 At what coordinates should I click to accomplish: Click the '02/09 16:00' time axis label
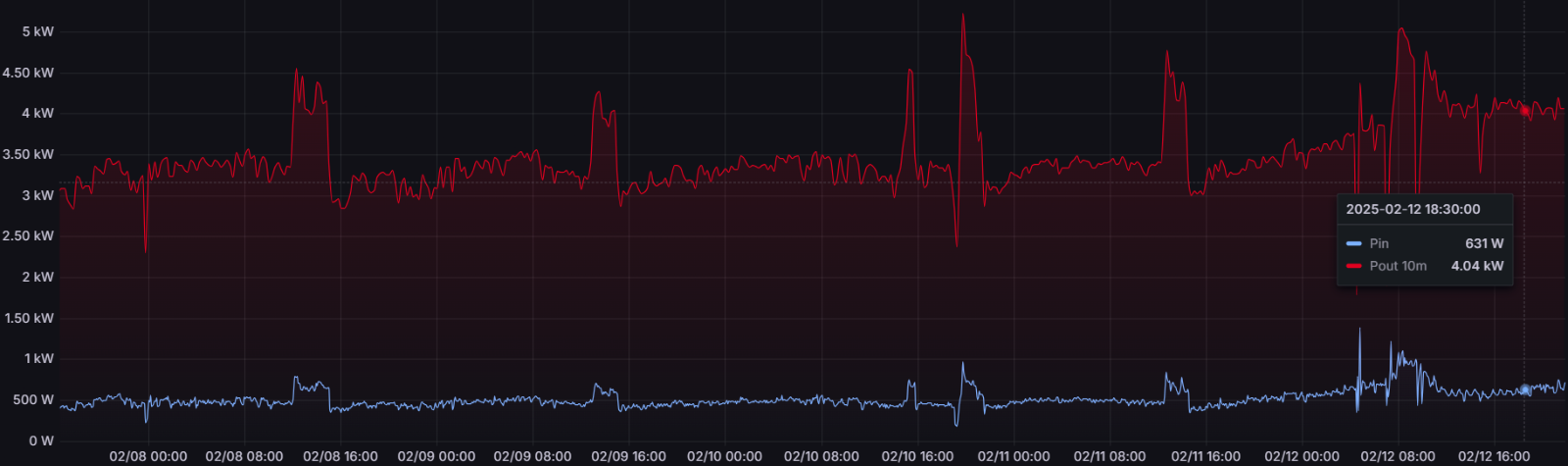coord(628,456)
